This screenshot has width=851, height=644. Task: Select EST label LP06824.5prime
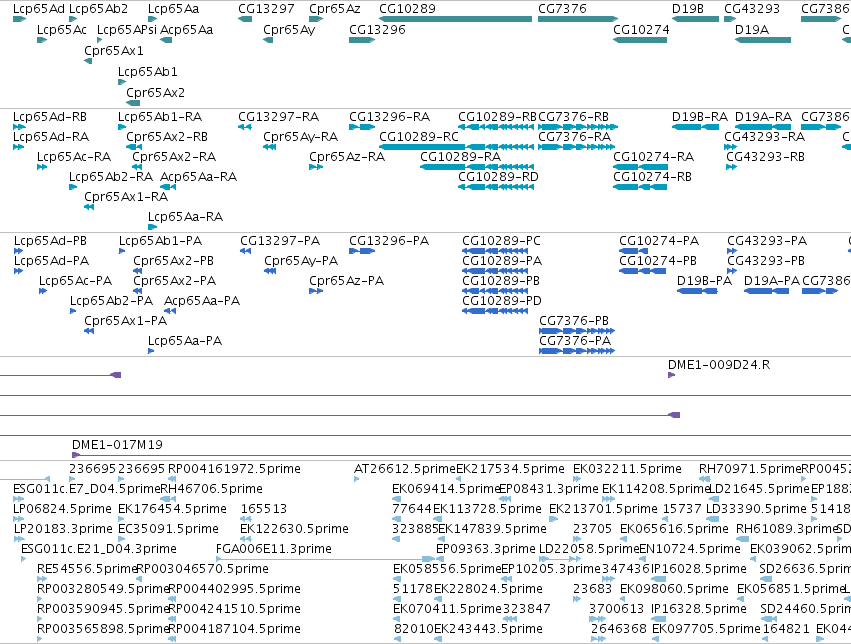(62, 509)
